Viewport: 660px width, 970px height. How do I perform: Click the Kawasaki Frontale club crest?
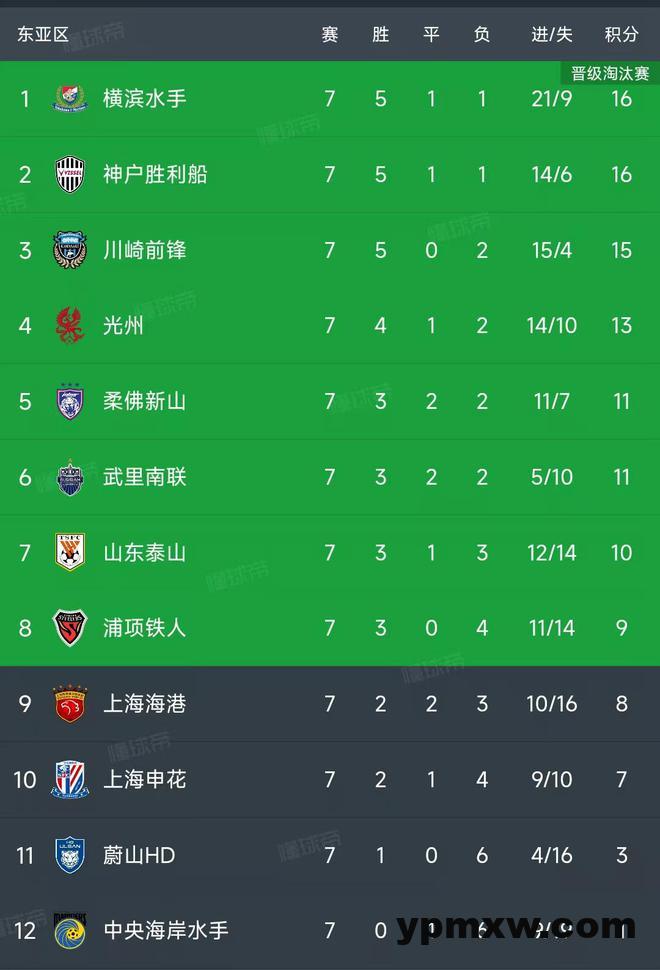(69, 250)
